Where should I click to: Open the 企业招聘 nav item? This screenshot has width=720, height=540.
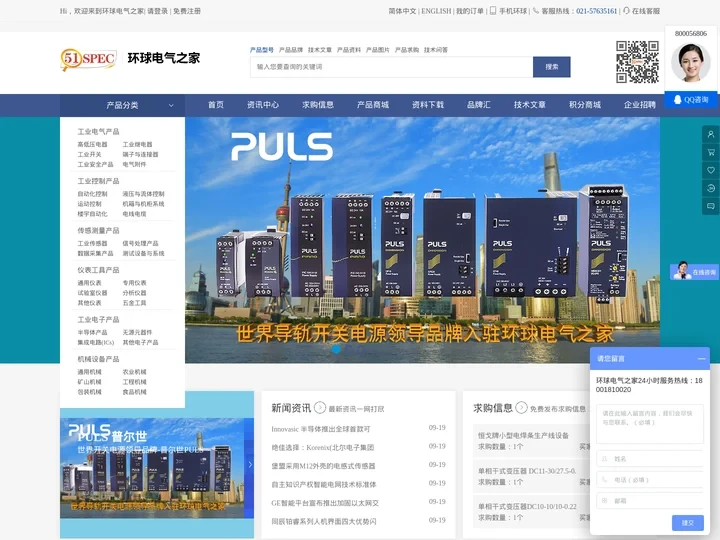point(640,105)
